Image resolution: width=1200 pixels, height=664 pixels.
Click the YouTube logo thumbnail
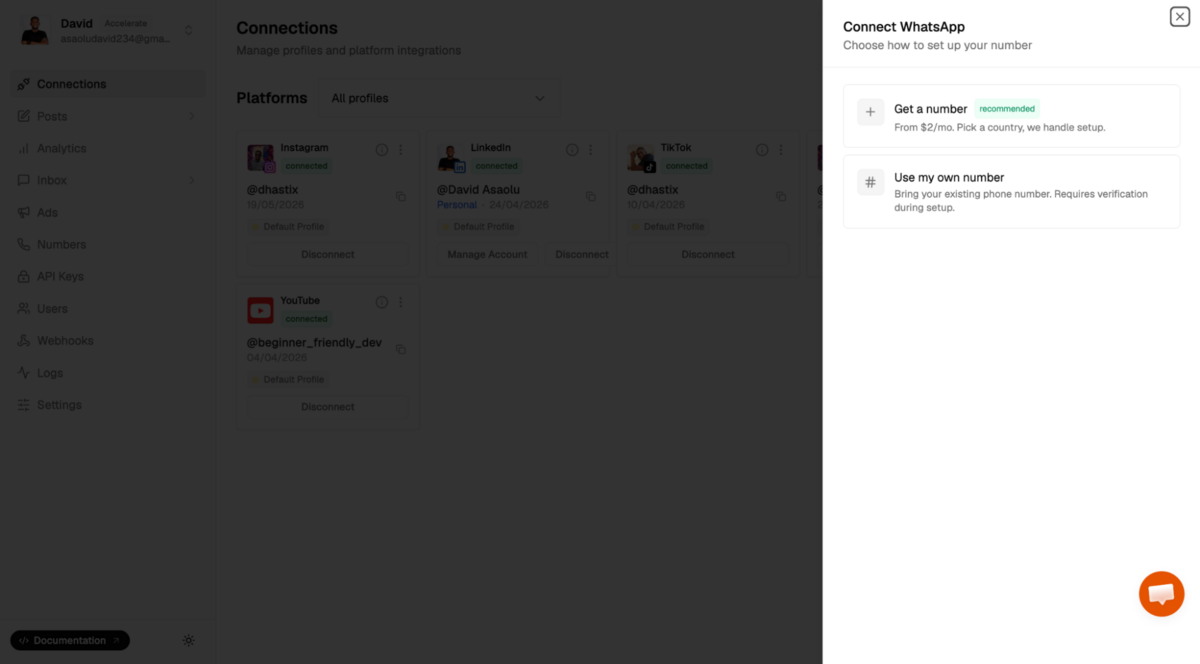(261, 310)
